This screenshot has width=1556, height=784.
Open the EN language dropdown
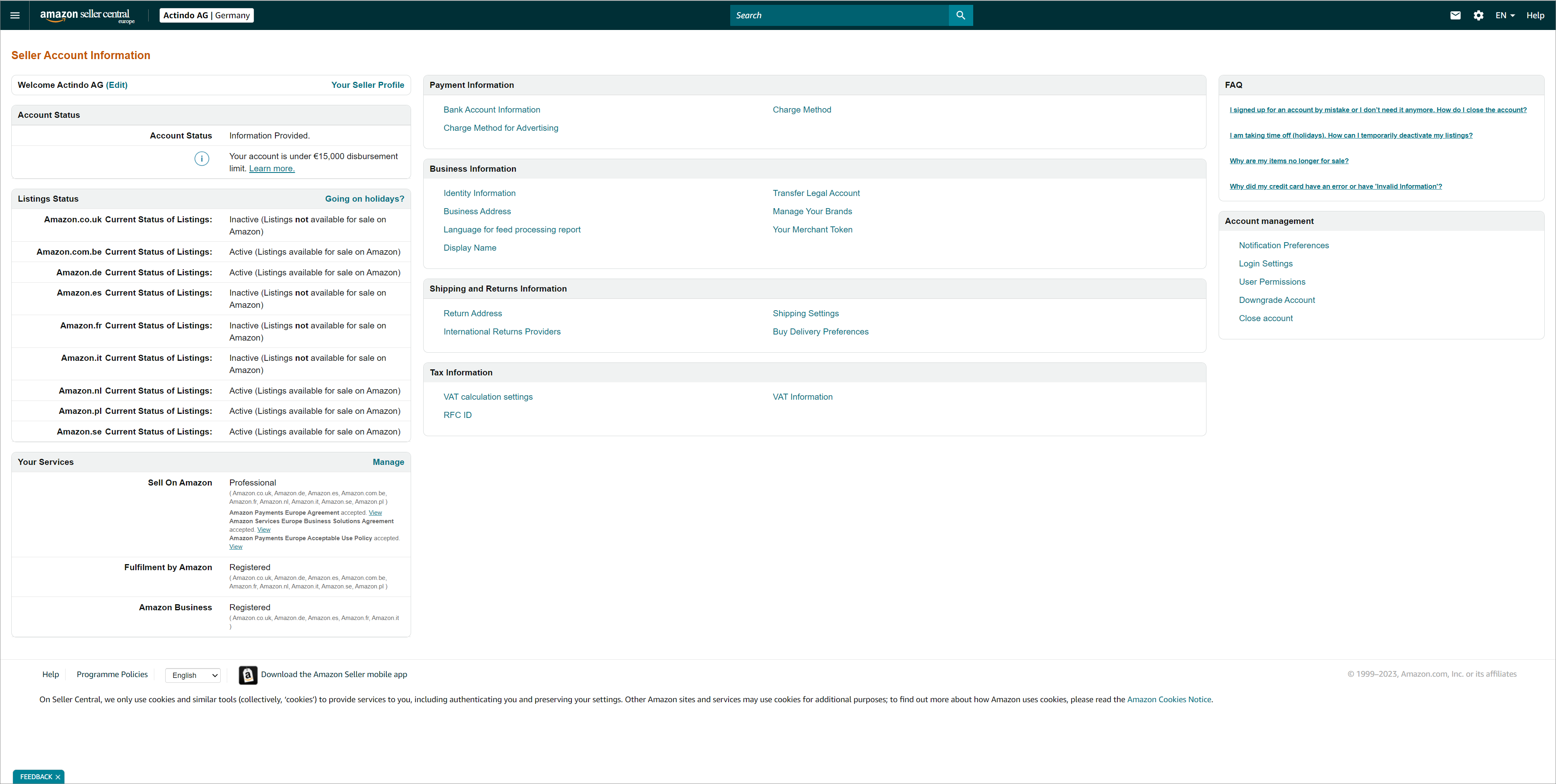pos(1505,16)
